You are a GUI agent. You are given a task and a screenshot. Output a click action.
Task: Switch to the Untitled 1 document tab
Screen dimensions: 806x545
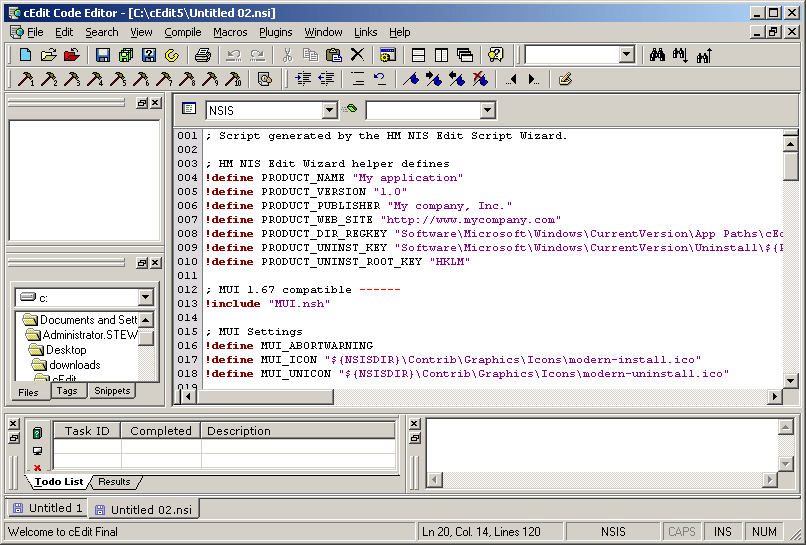point(49,509)
